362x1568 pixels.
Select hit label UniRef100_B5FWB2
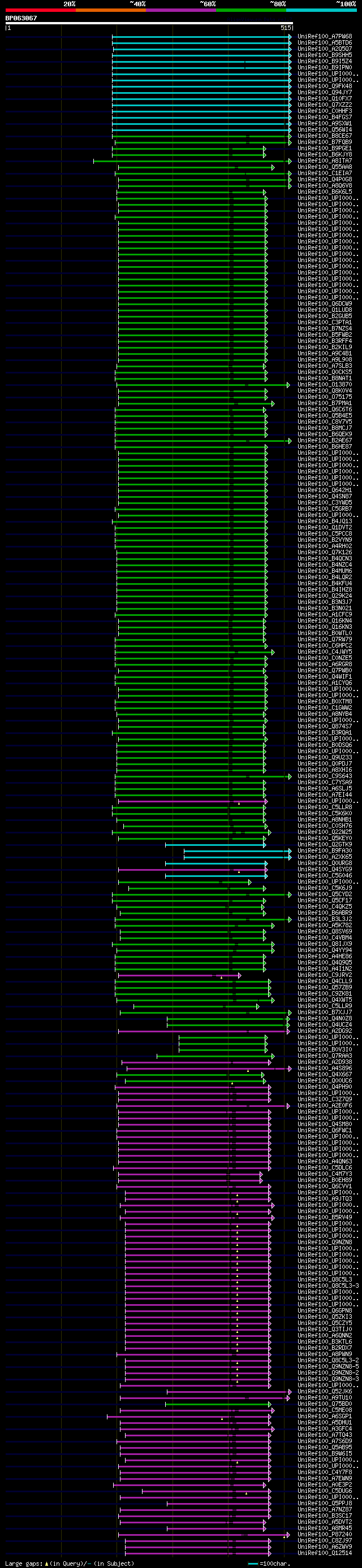click(325, 335)
